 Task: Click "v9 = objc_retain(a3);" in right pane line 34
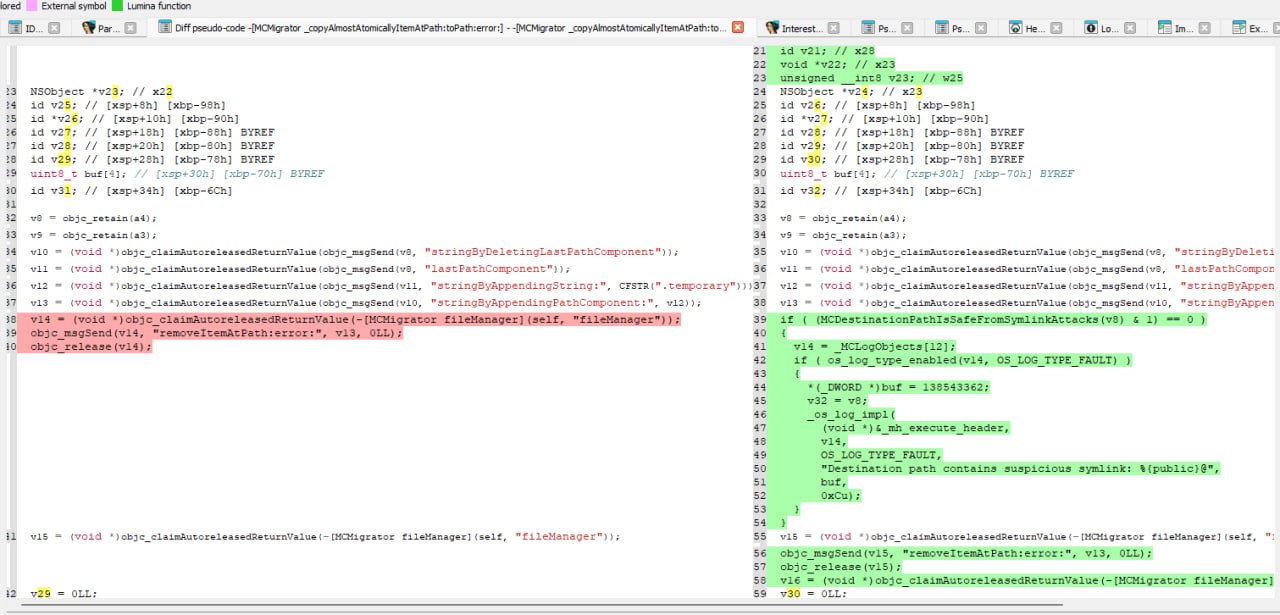844,235
